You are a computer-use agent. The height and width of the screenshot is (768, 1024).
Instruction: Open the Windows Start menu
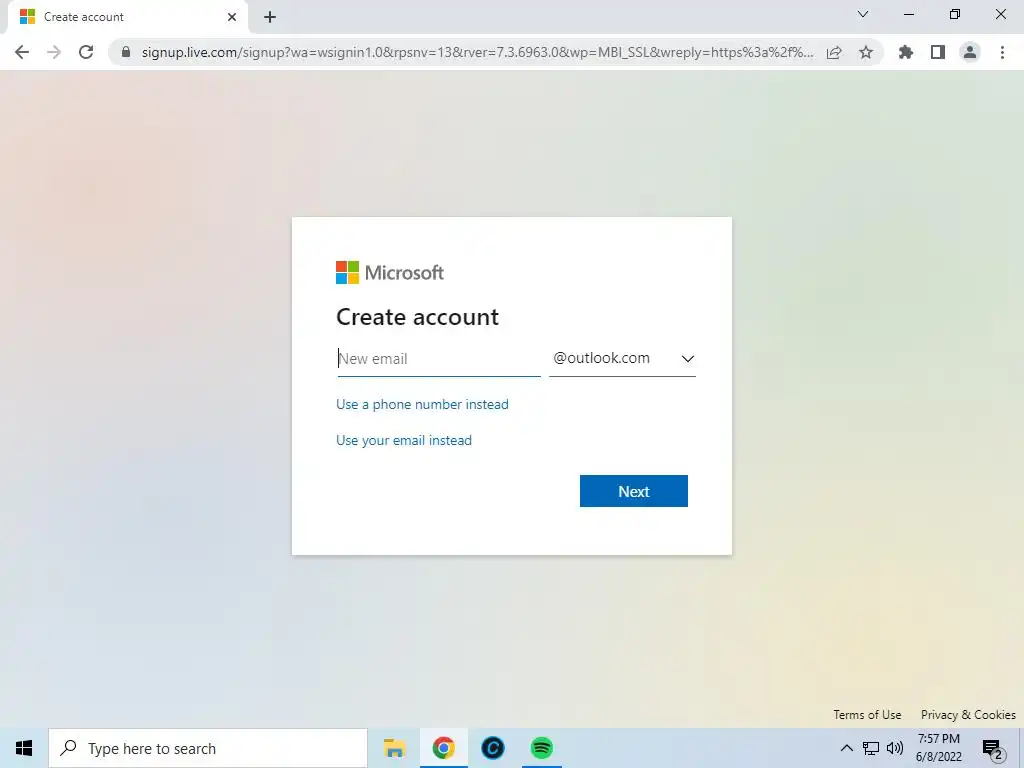24,748
